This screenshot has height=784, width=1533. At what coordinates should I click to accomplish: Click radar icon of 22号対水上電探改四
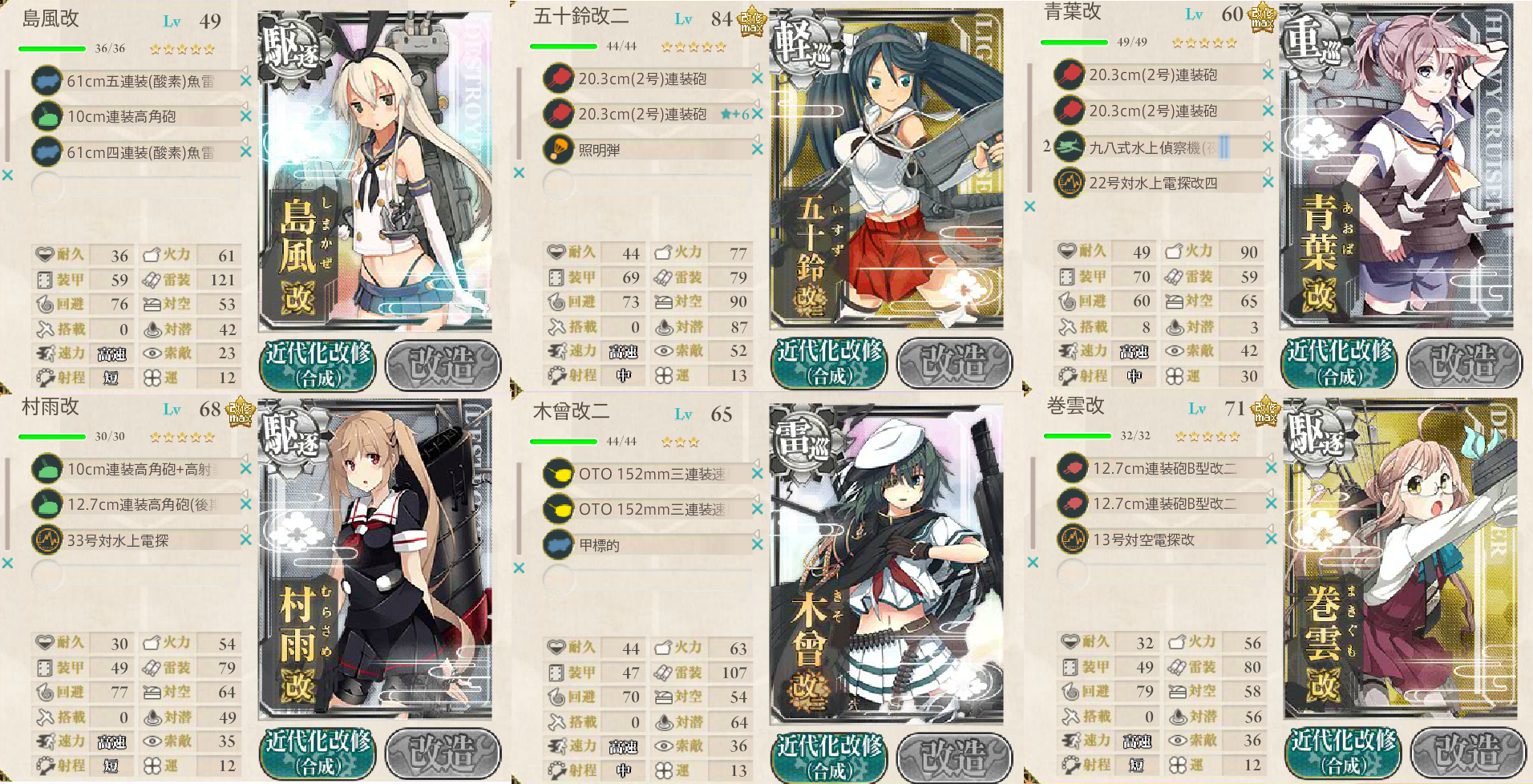click(x=1070, y=183)
